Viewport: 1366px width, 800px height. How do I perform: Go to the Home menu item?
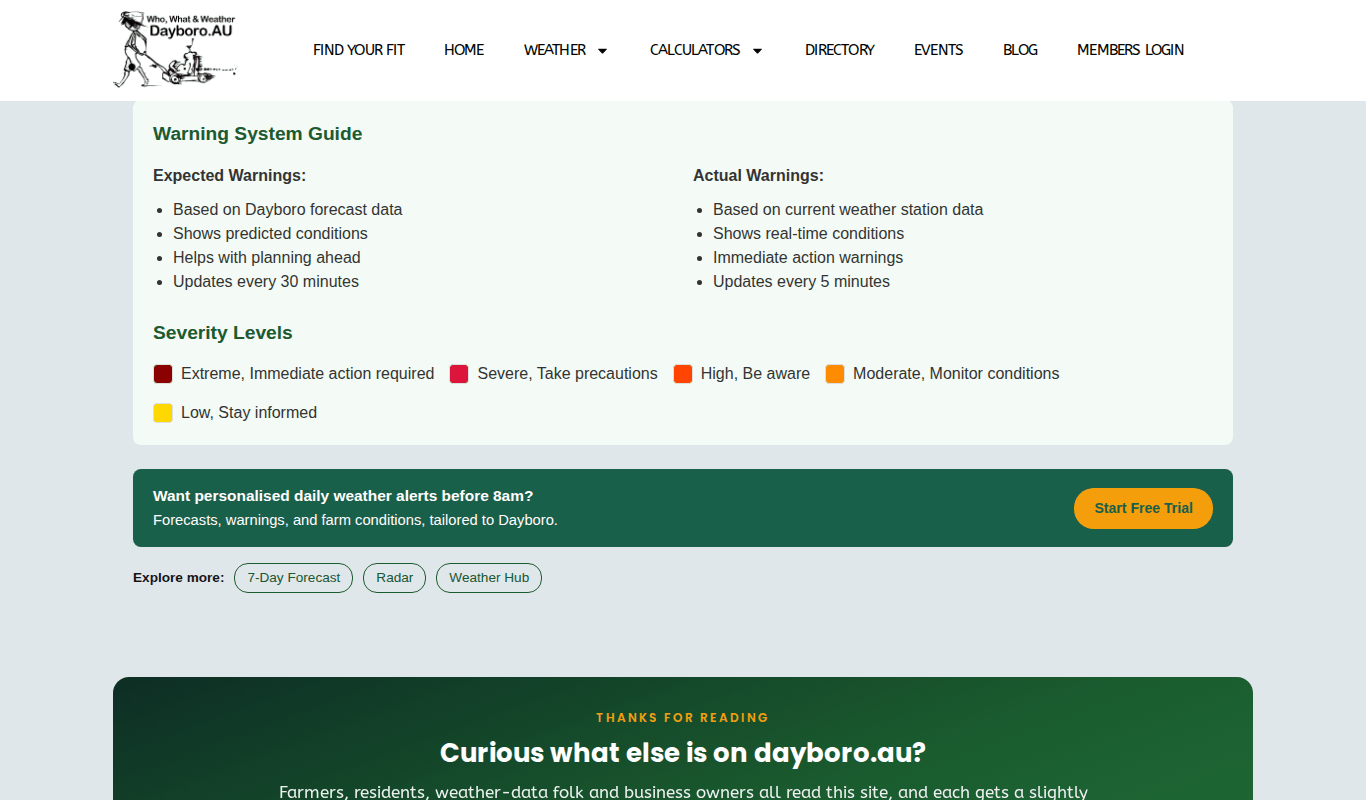pyautogui.click(x=464, y=50)
